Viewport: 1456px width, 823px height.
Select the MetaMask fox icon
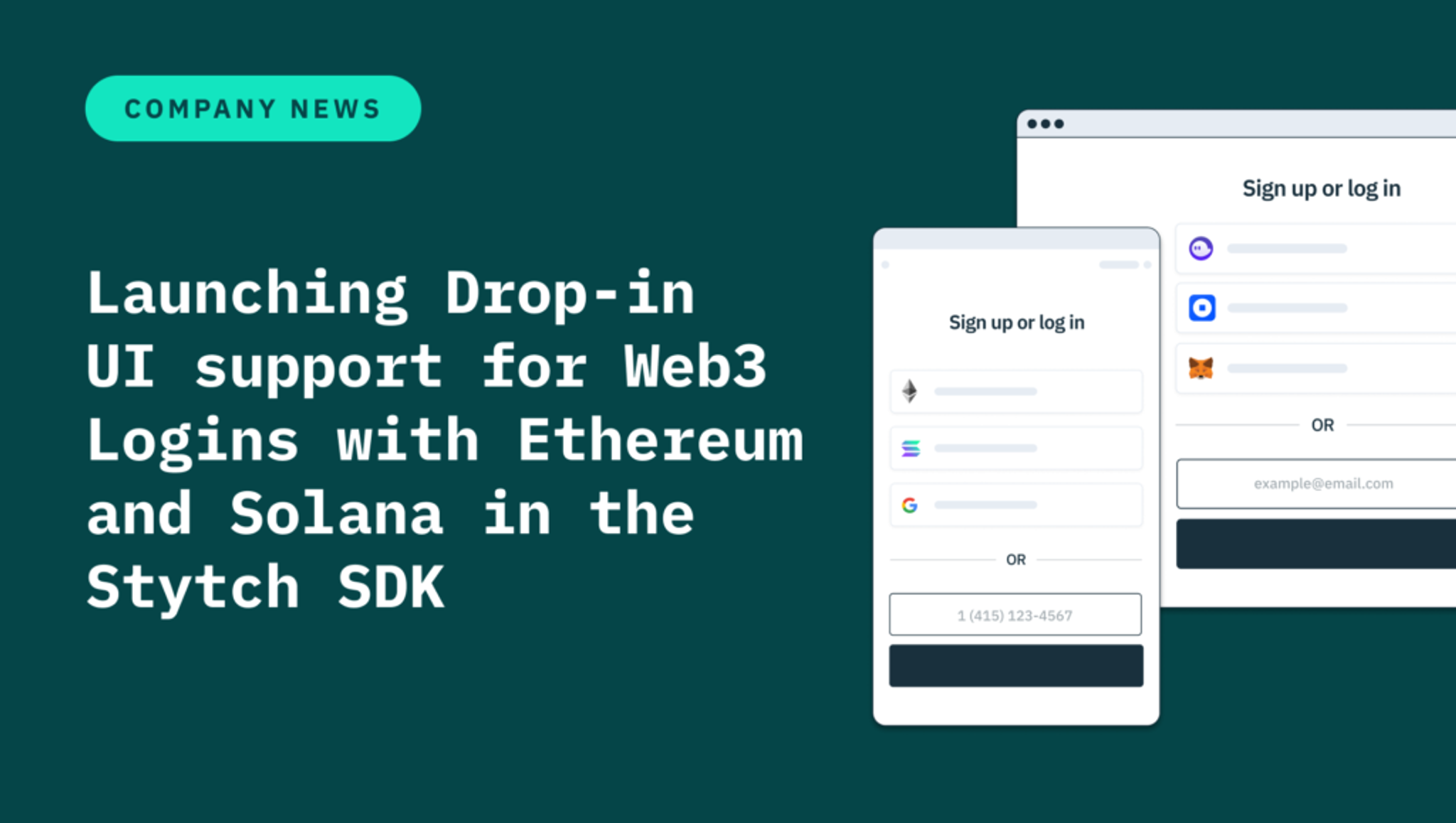(1200, 369)
